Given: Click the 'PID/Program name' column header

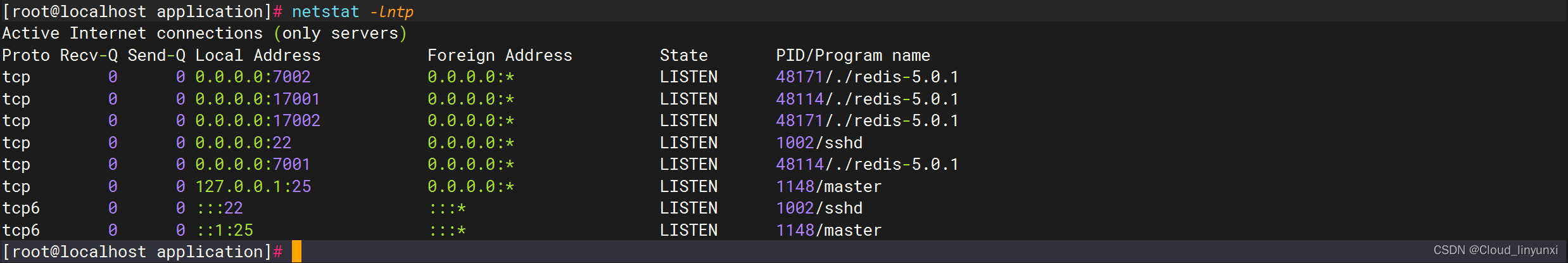Looking at the screenshot, I should point(853,55).
